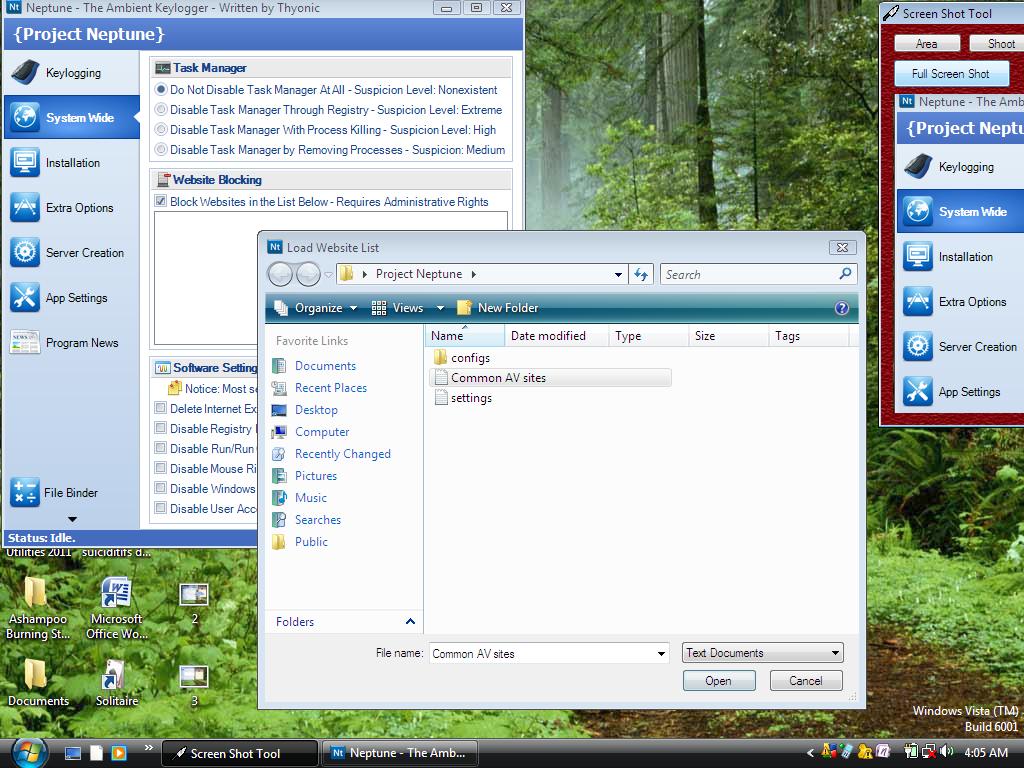Click Open button in Load Website List
The width and height of the screenshot is (1024, 768).
pos(719,680)
